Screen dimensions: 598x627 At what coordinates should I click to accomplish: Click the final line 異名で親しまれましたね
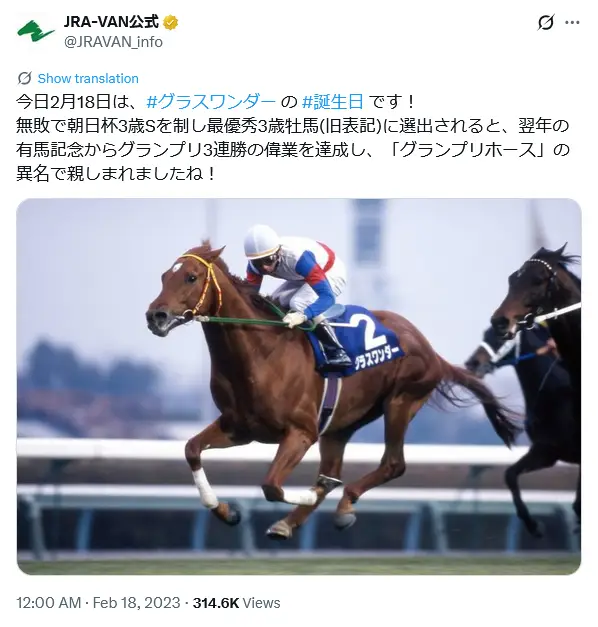[116, 174]
